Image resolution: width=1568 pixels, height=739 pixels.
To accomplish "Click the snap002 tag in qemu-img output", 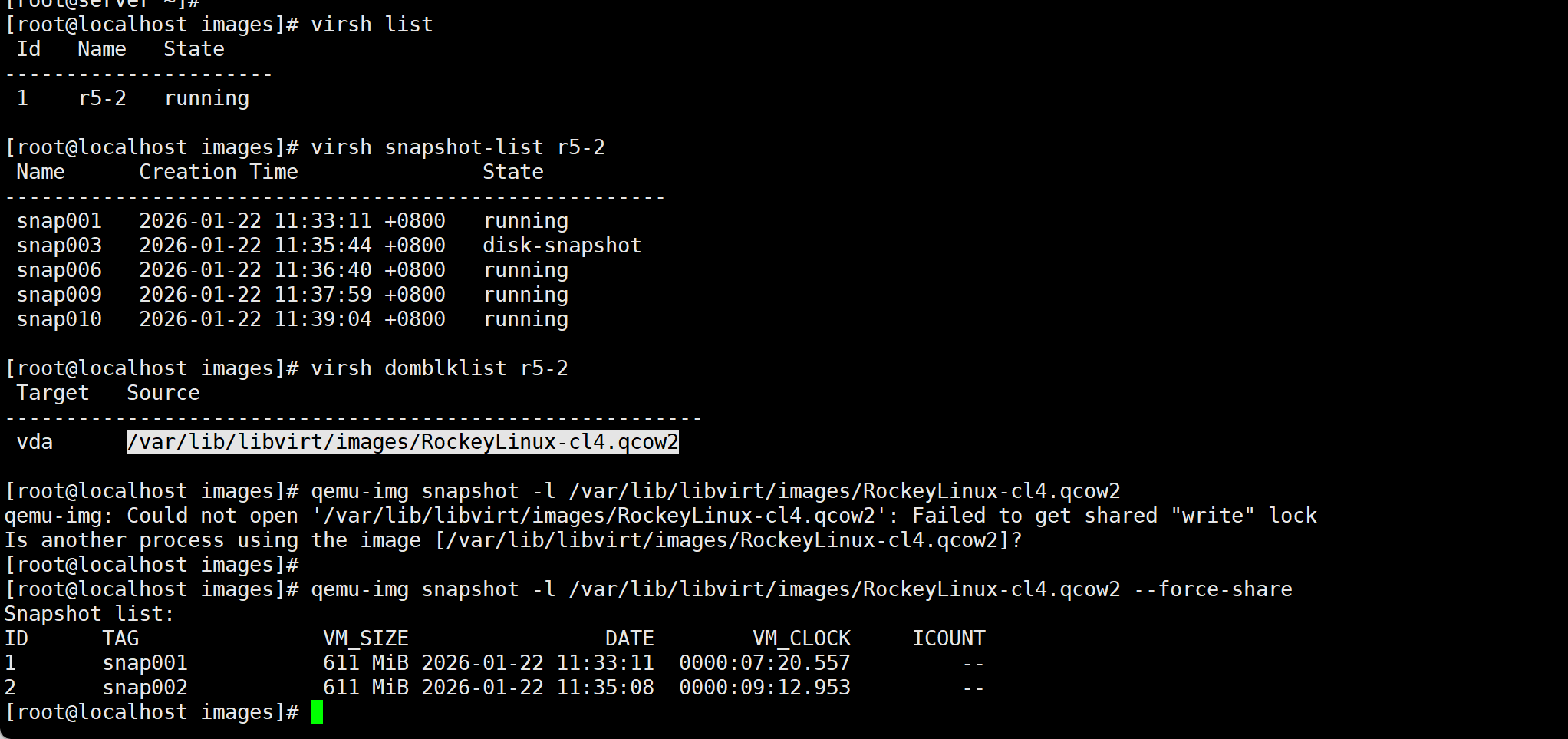I will click(145, 688).
